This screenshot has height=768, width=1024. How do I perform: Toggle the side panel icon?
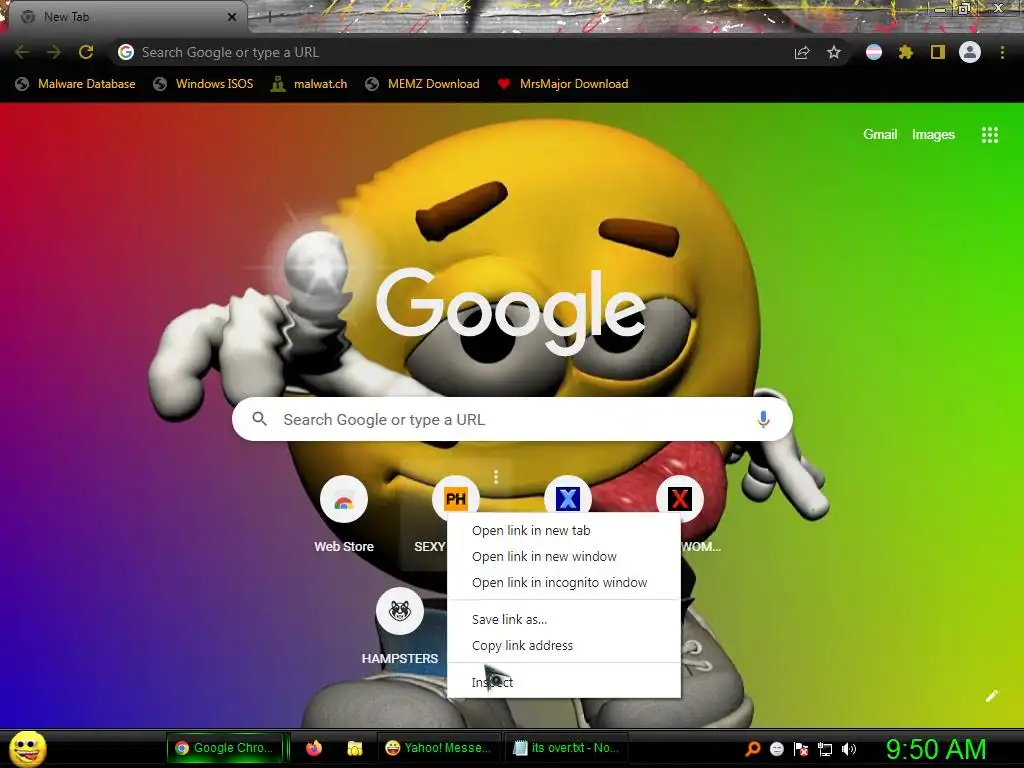click(938, 52)
